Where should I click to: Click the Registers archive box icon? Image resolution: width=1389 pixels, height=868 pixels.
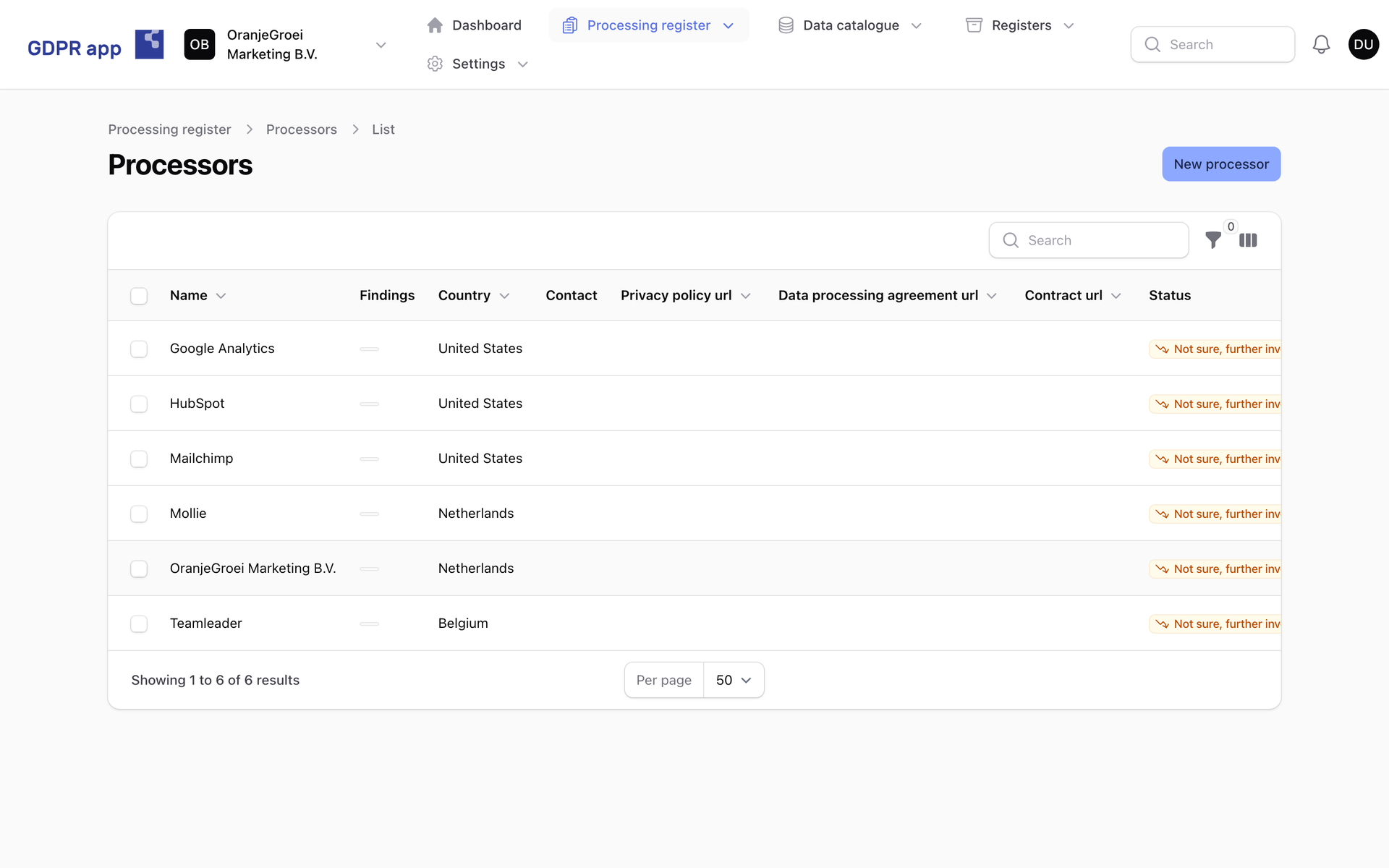[x=974, y=25]
